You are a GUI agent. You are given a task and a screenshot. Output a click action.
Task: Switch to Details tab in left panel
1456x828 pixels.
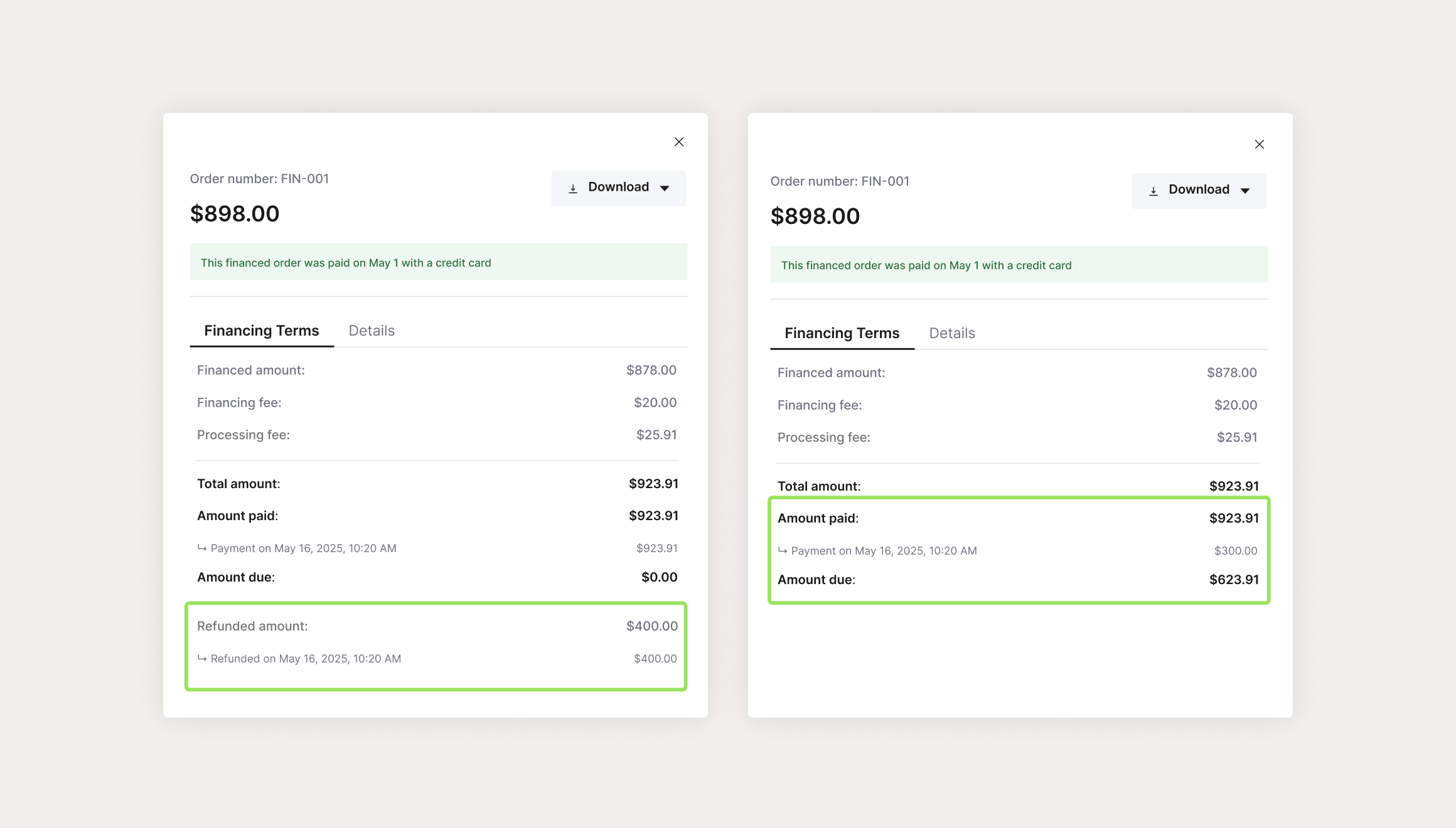pos(372,331)
